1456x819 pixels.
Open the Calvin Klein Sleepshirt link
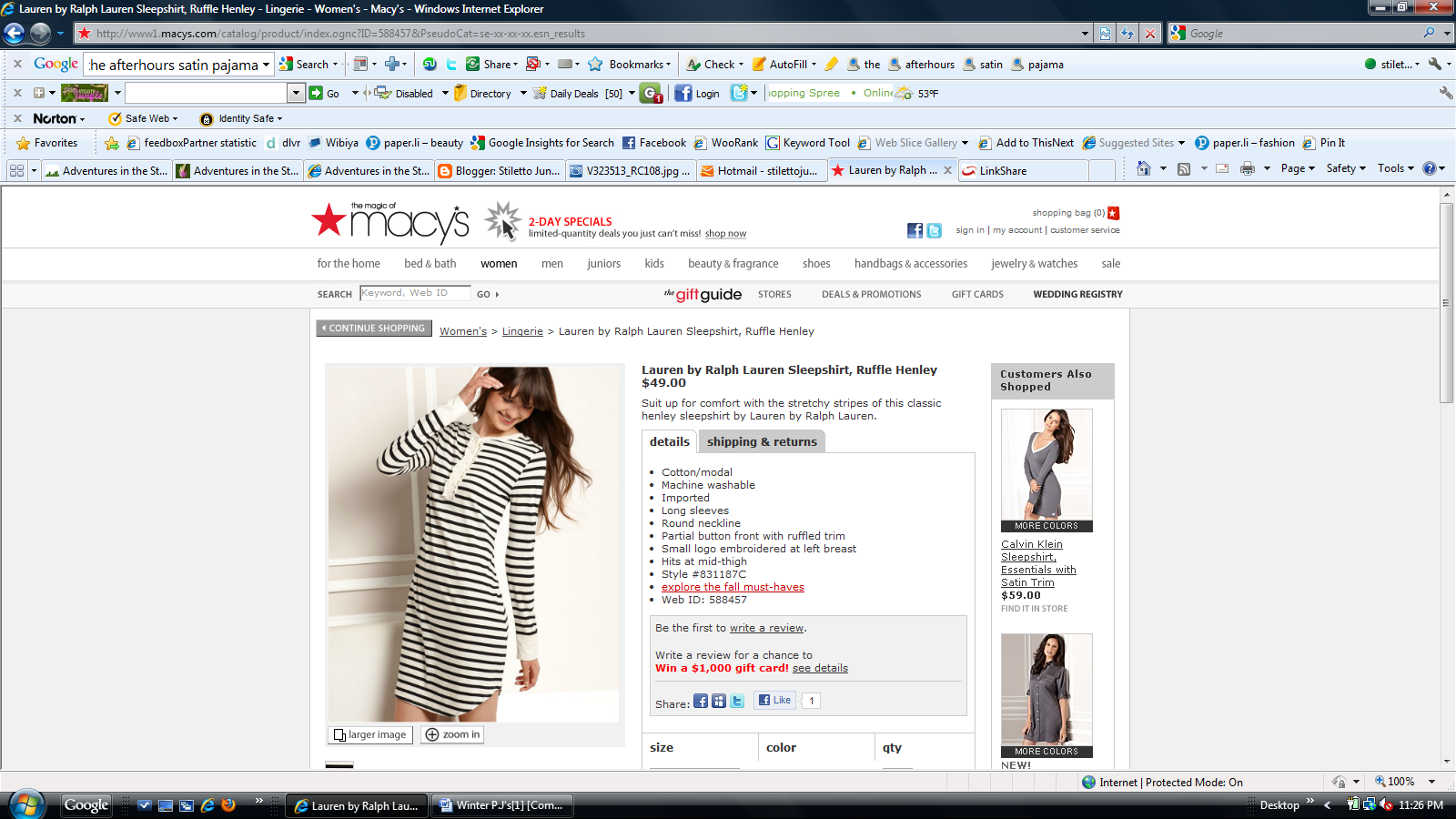(x=1038, y=563)
